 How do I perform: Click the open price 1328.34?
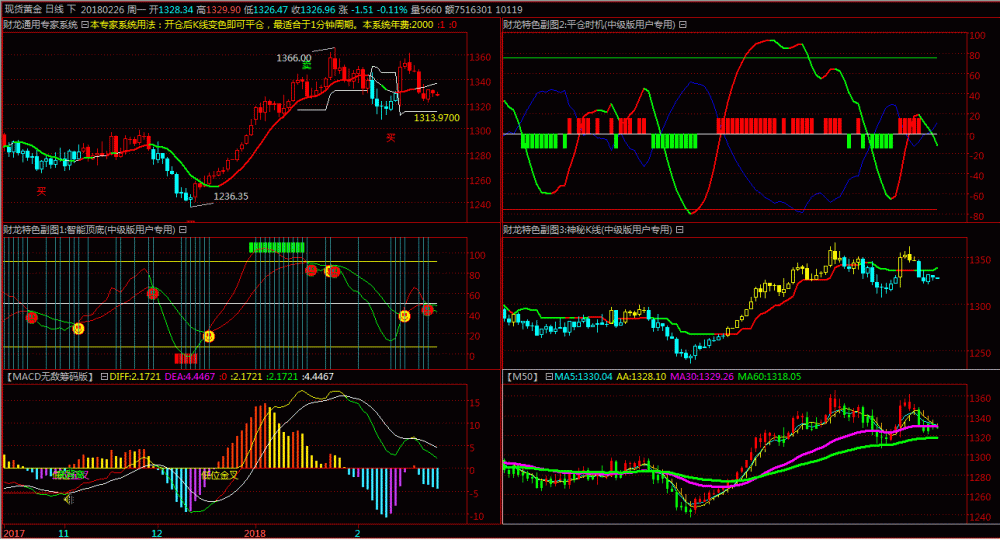pyautogui.click(x=176, y=10)
